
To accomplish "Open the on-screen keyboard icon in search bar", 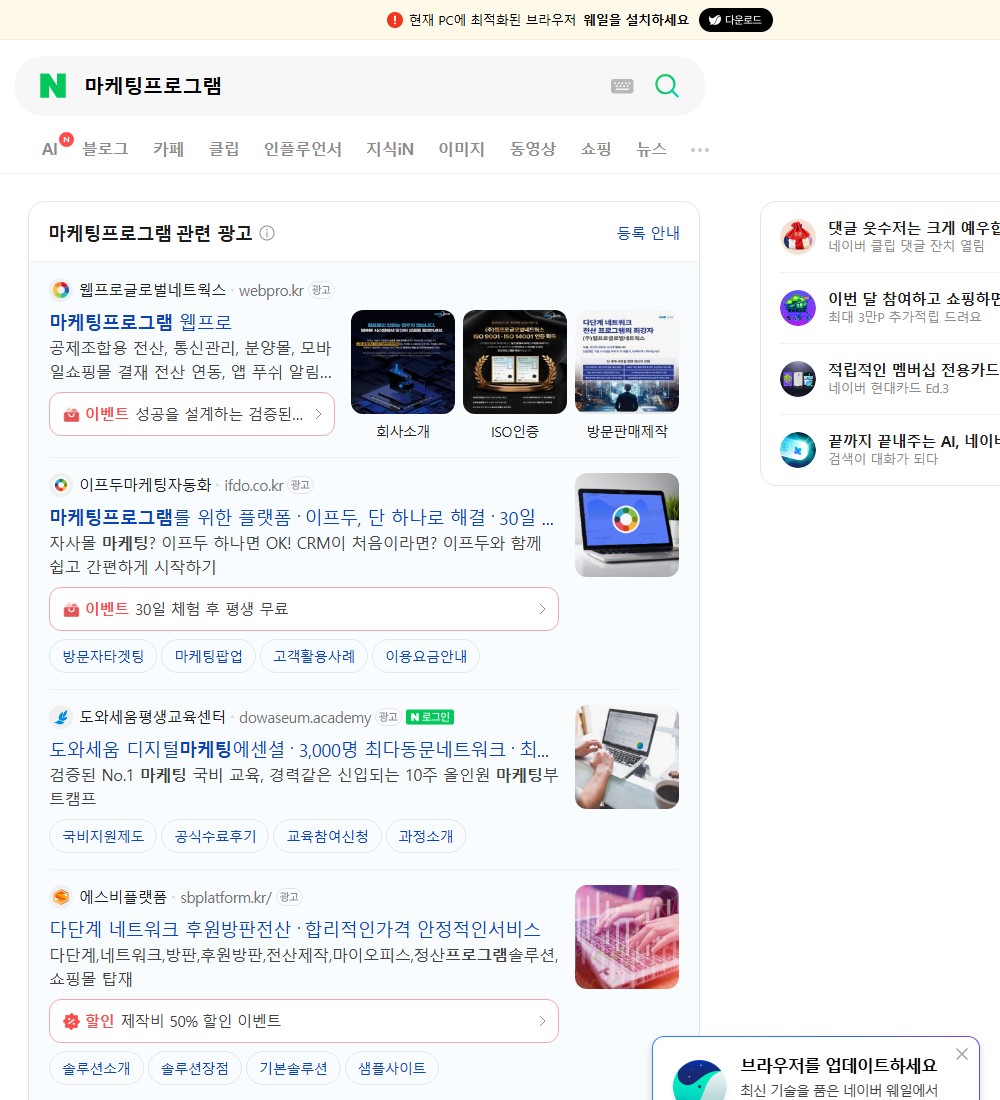I will coord(622,86).
